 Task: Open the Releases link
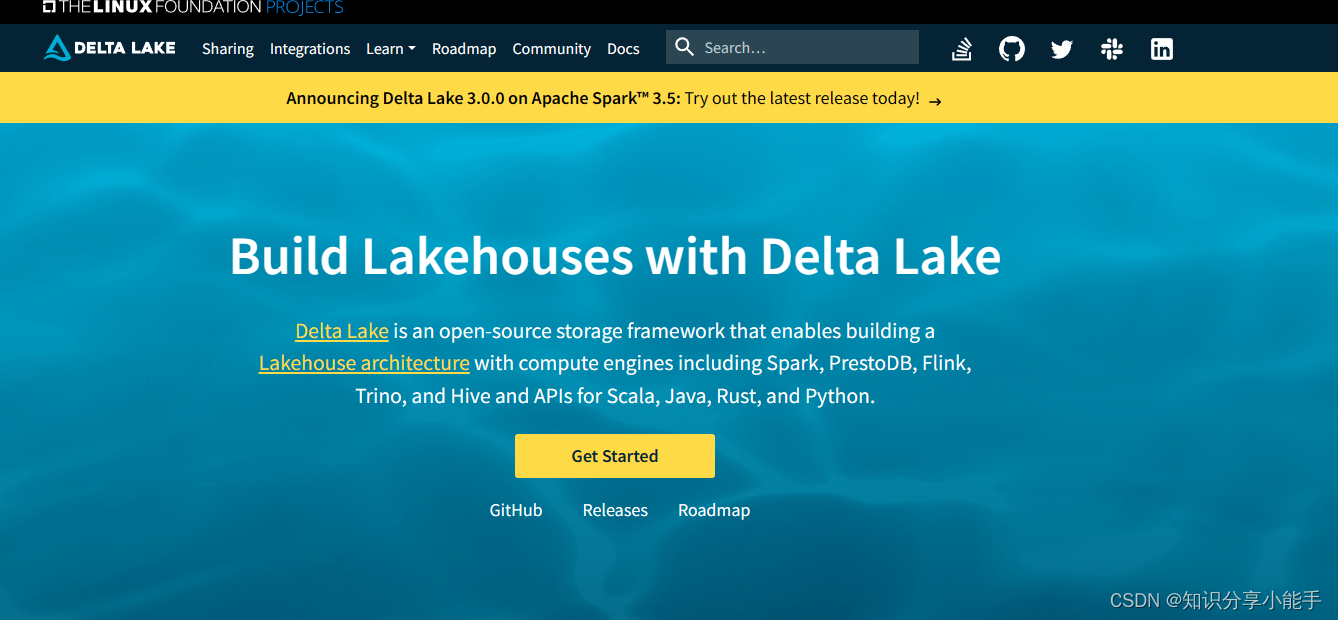tap(615, 510)
